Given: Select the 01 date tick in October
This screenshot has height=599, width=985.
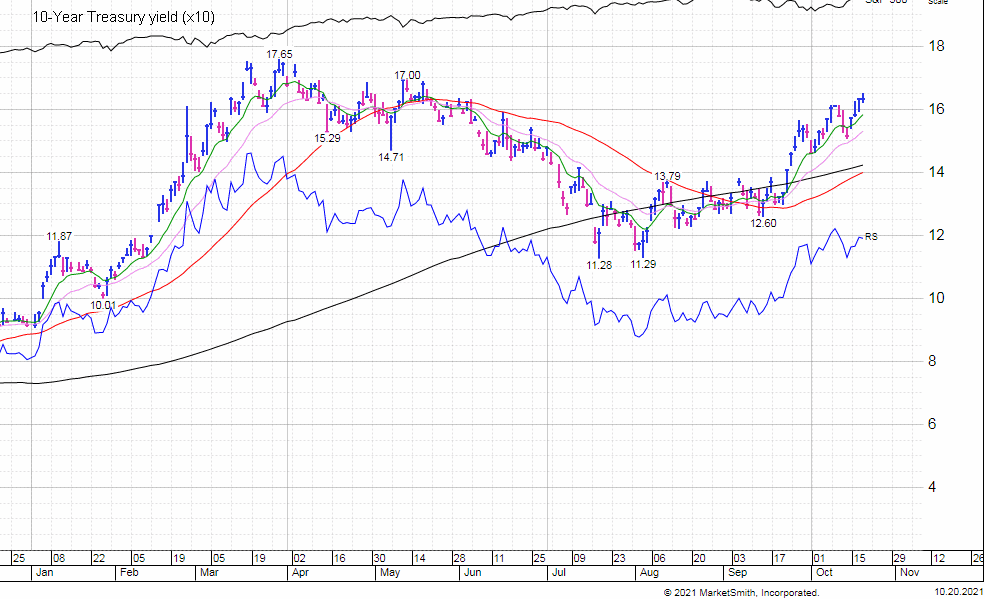Looking at the screenshot, I should tap(819, 558).
